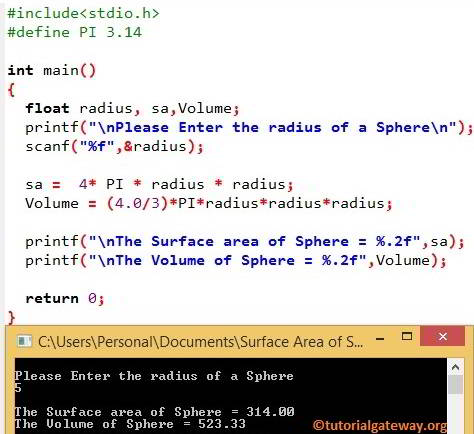Close the console output window
Screen dimensions: 474x434
442,336
